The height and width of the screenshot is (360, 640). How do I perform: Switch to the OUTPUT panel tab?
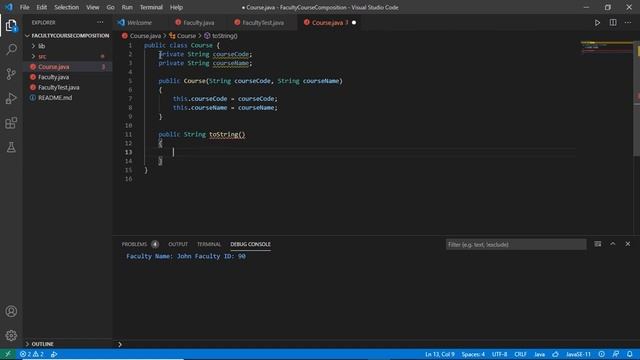tap(178, 244)
